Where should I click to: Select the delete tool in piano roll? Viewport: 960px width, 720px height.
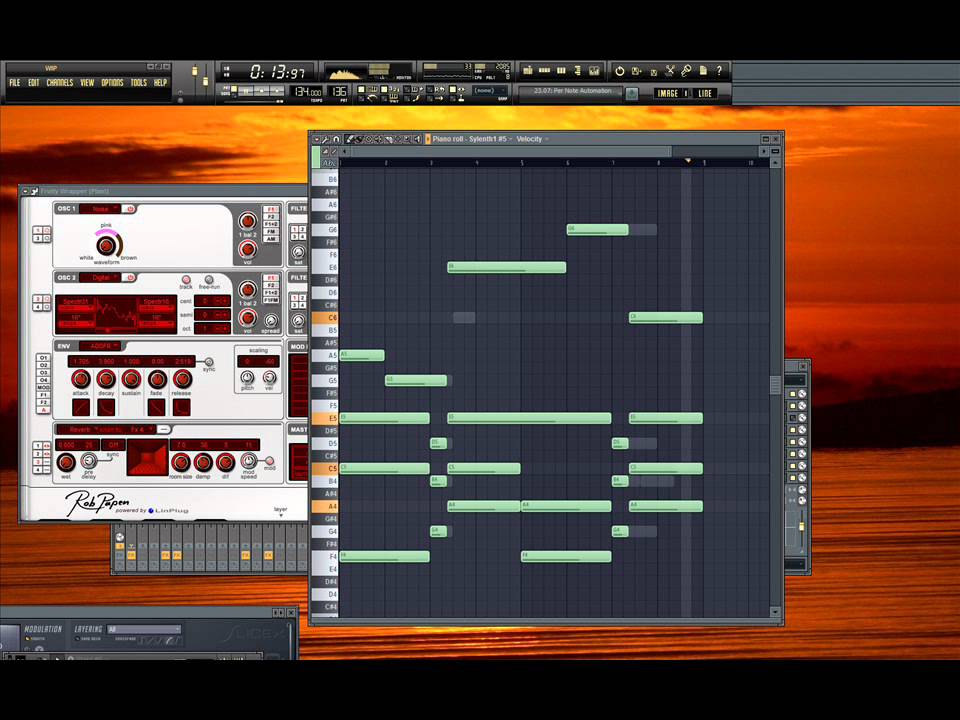pyautogui.click(x=369, y=139)
